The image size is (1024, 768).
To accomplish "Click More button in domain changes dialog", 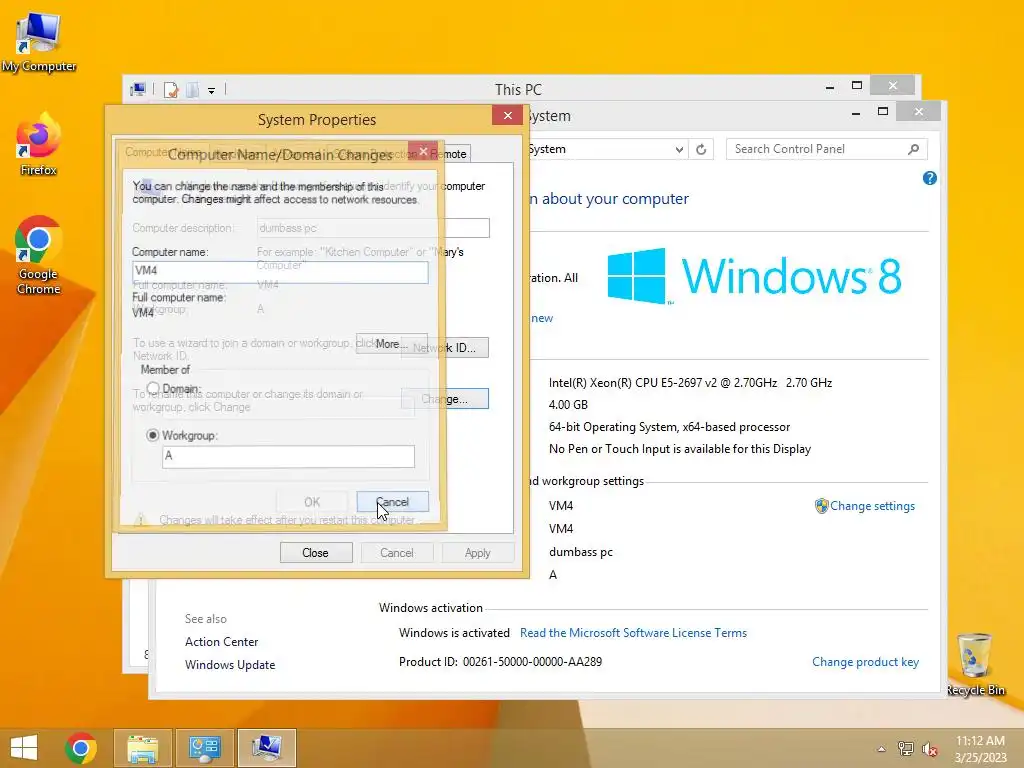I will coord(391,344).
